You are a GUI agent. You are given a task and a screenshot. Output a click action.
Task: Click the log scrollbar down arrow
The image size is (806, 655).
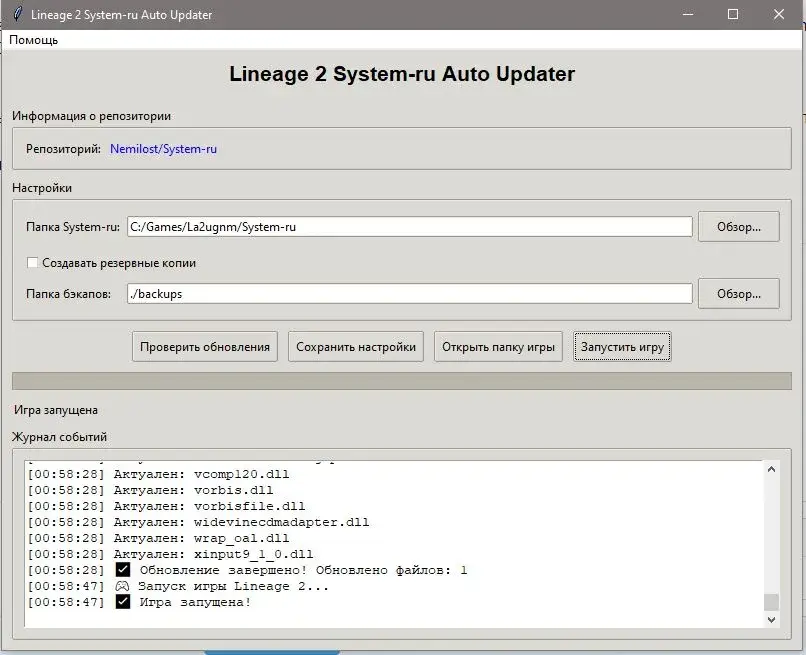click(771, 620)
